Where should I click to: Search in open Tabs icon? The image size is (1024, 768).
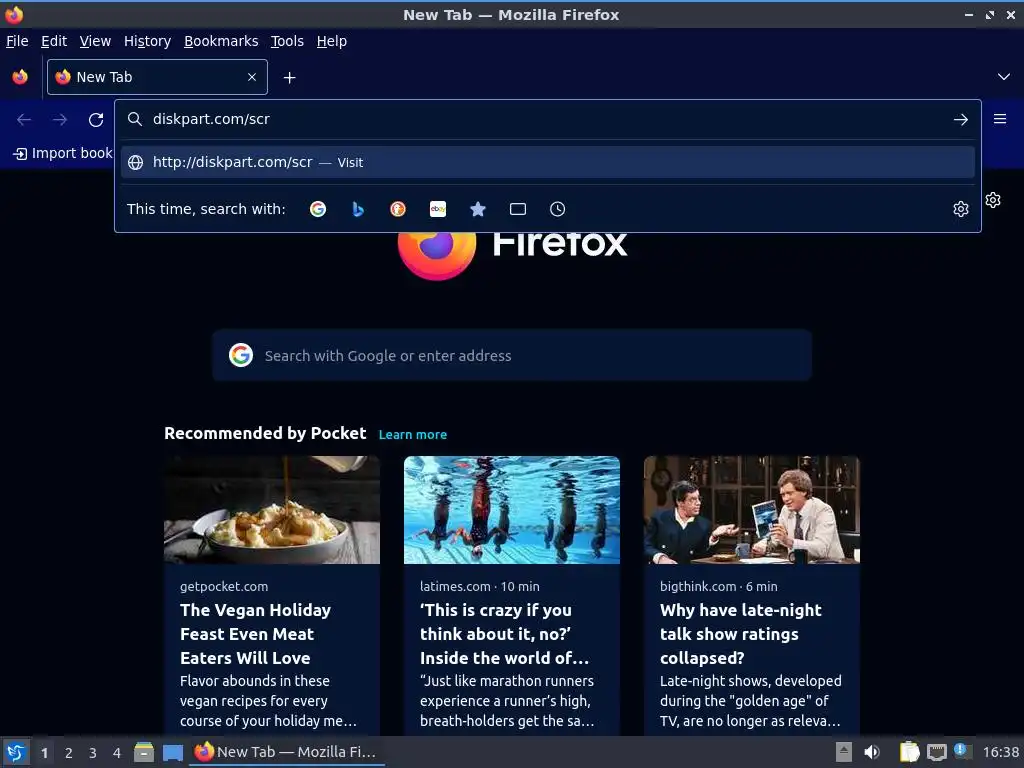(518, 209)
